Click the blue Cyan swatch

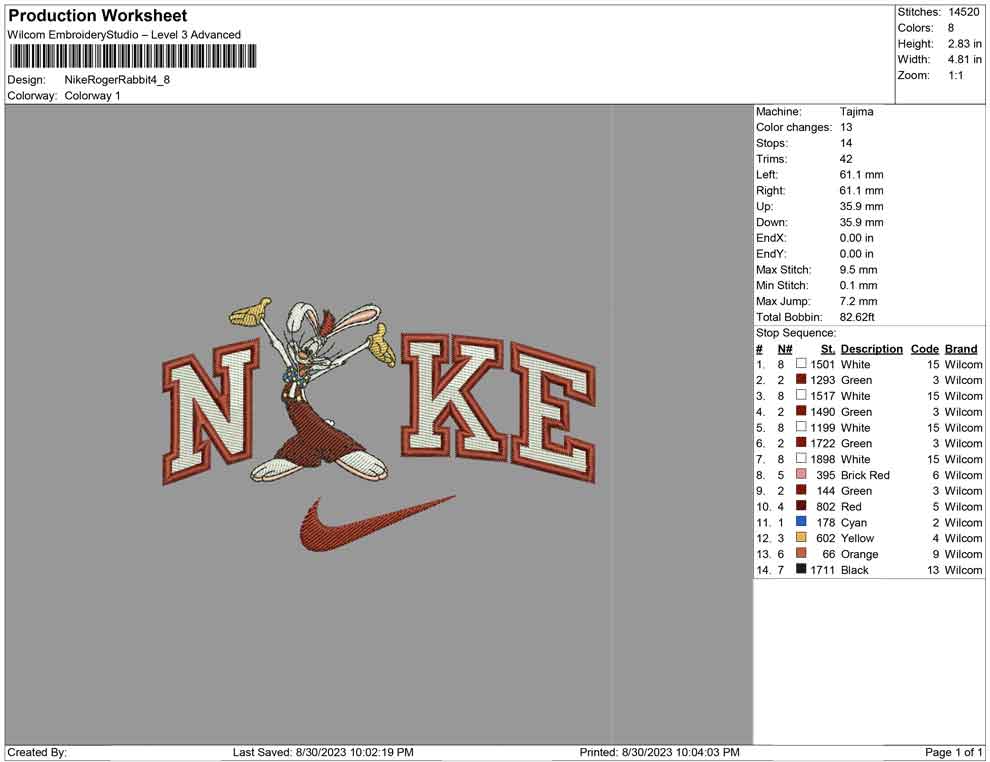coord(801,521)
